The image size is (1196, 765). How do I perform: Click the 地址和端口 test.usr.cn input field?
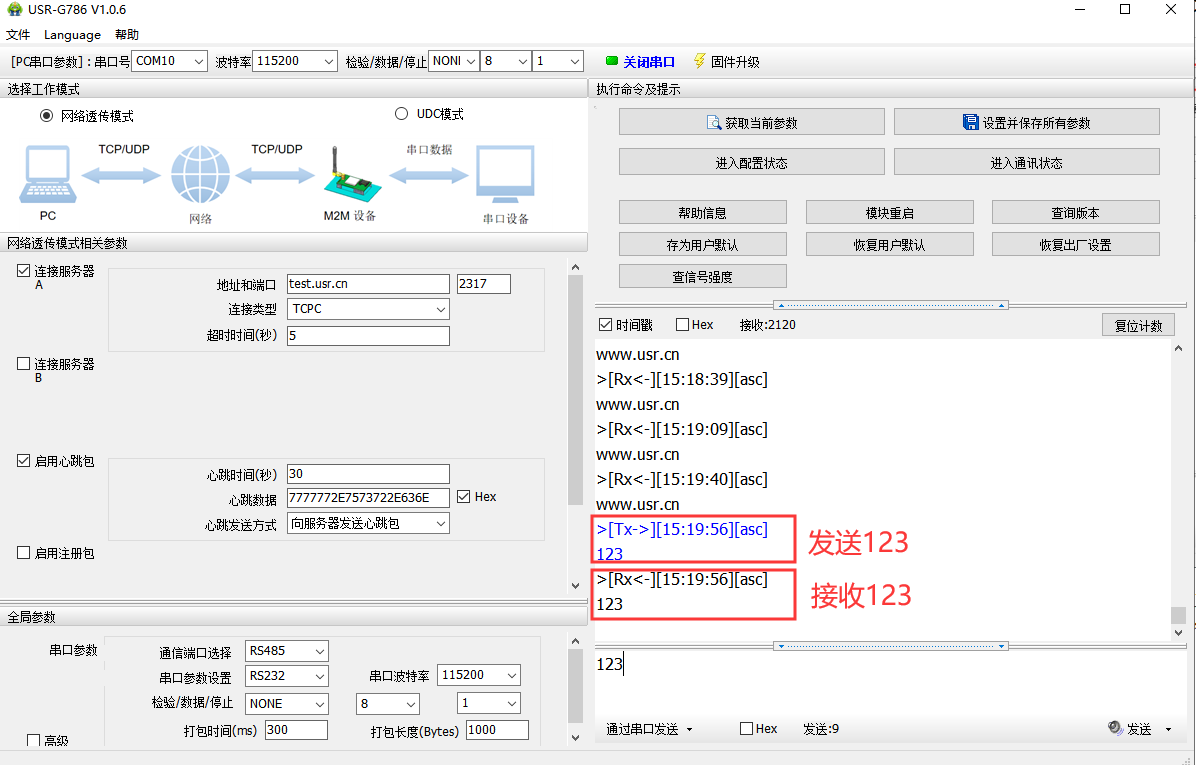click(367, 284)
